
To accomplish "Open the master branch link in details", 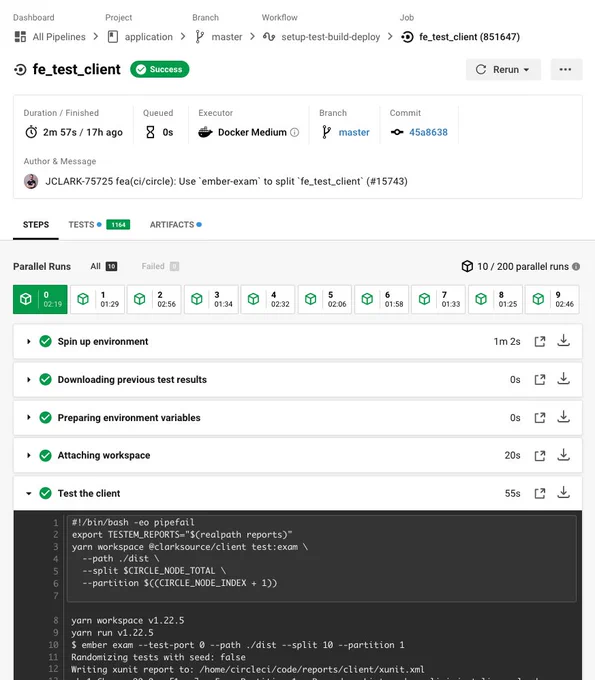I will pos(354,132).
